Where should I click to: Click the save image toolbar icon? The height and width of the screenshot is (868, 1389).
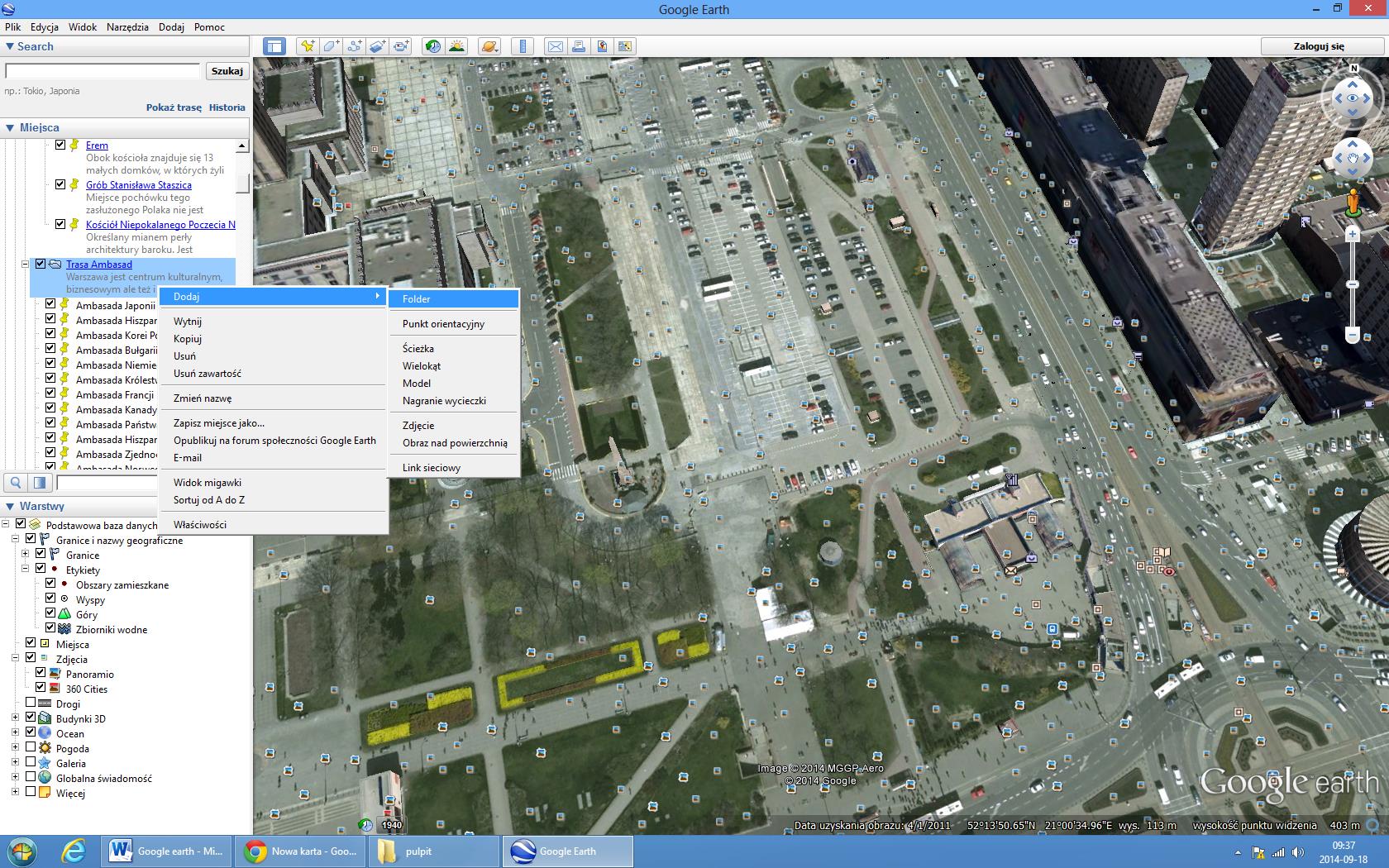tap(602, 46)
